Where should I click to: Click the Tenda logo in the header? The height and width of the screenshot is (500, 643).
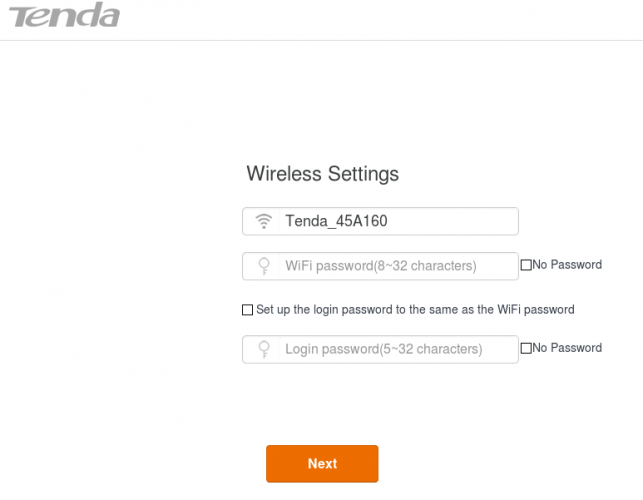tap(61, 17)
